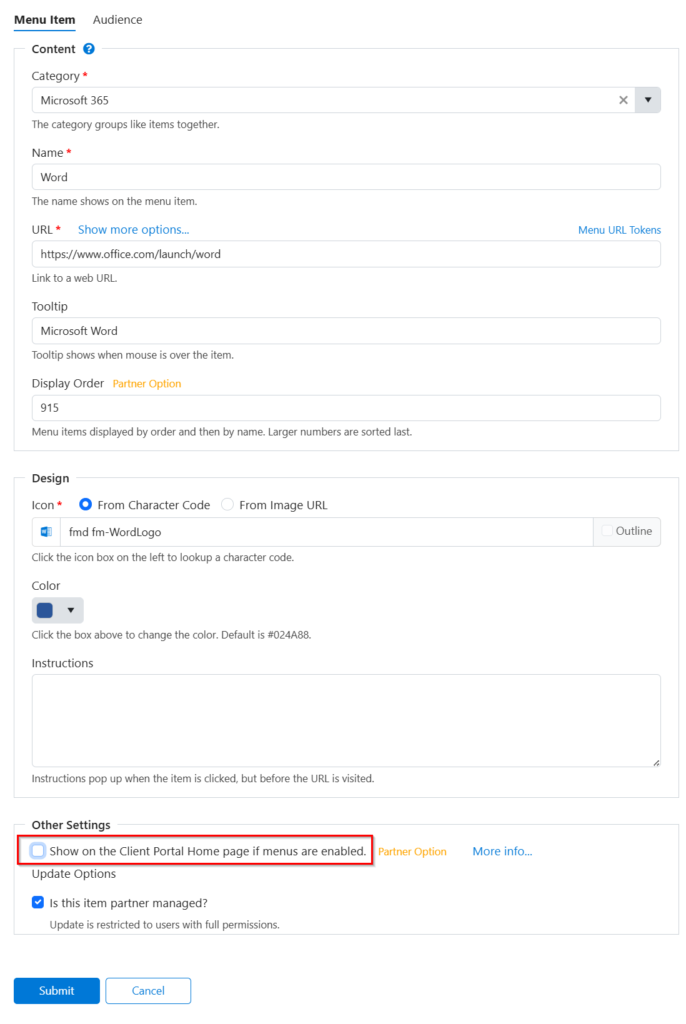Select the Menu Item tab
Image resolution: width=686 pixels, height=1024 pixels.
pyautogui.click(x=44, y=20)
